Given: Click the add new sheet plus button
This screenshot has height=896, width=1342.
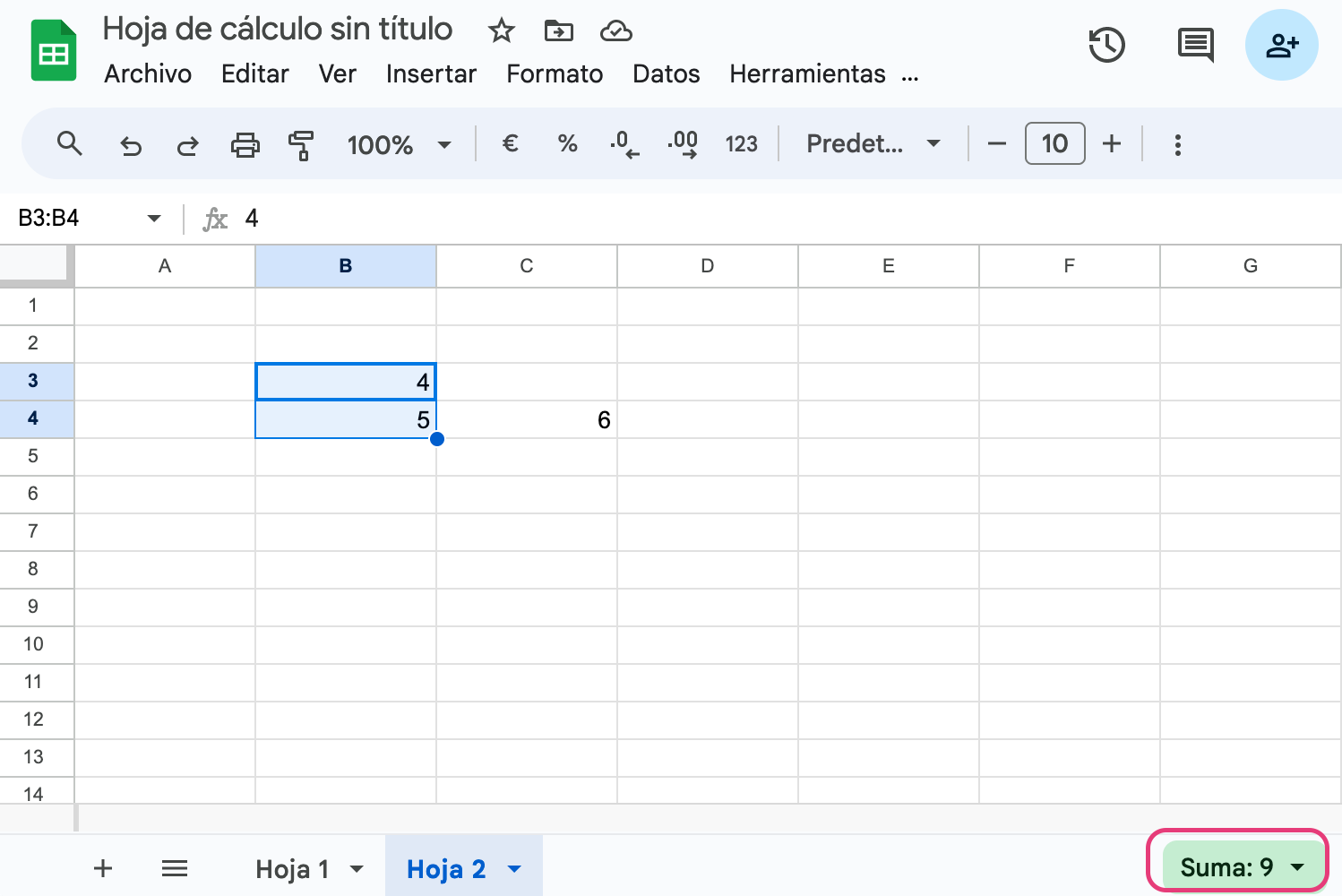Looking at the screenshot, I should [103, 867].
